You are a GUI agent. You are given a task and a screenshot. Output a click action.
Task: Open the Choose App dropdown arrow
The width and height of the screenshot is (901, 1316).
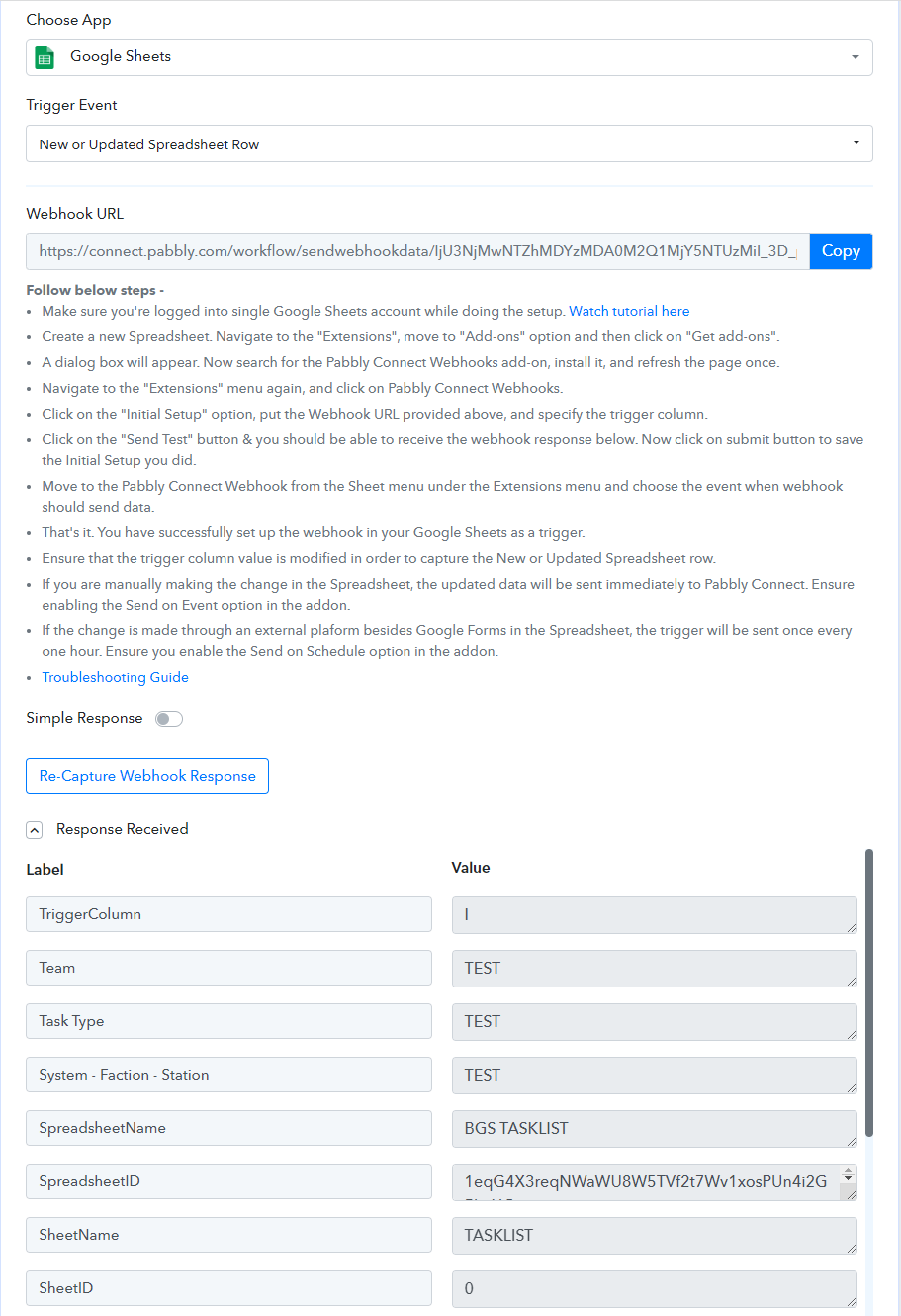click(856, 57)
